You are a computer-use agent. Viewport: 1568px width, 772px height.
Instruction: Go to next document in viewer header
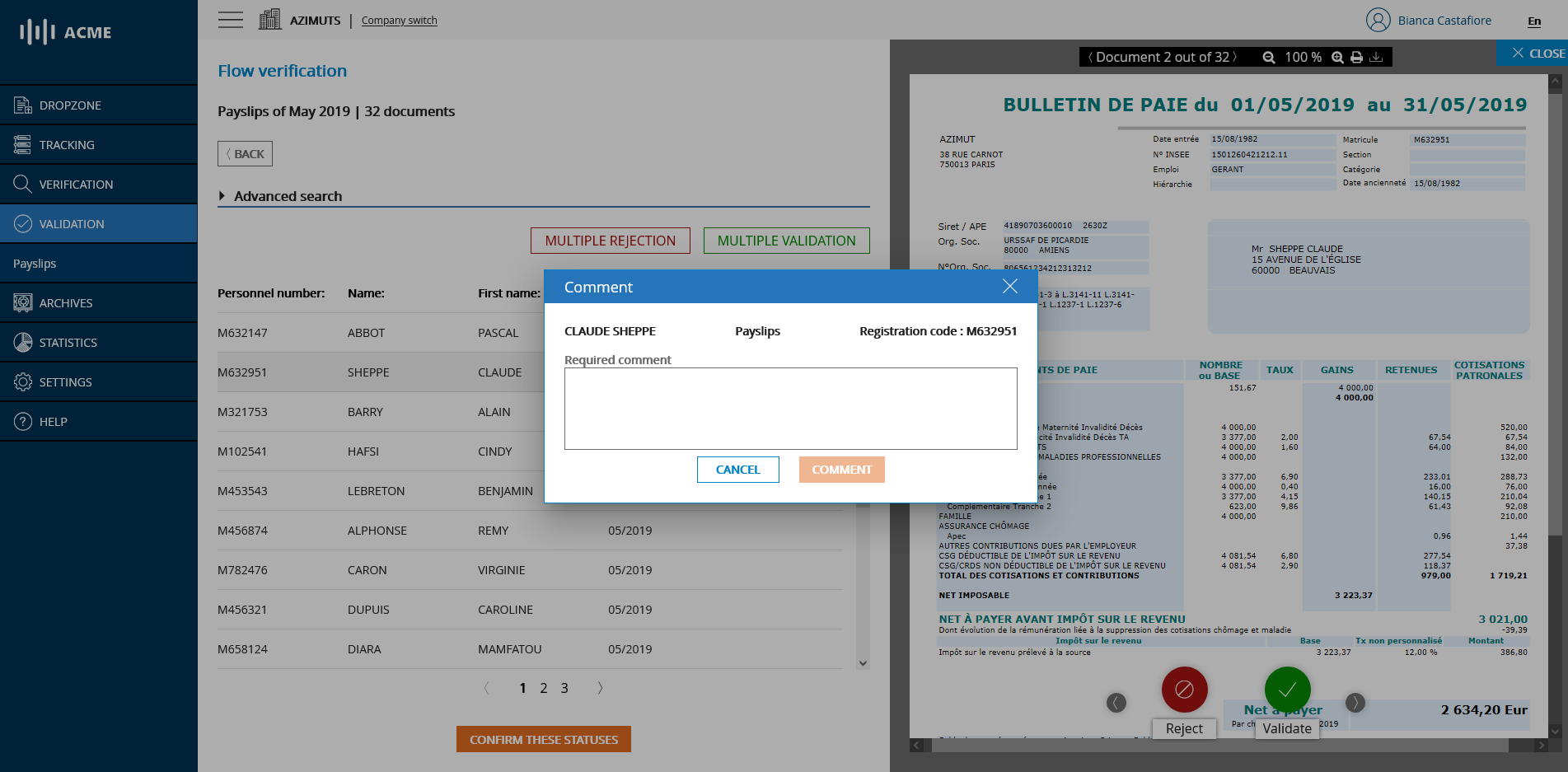1234,58
